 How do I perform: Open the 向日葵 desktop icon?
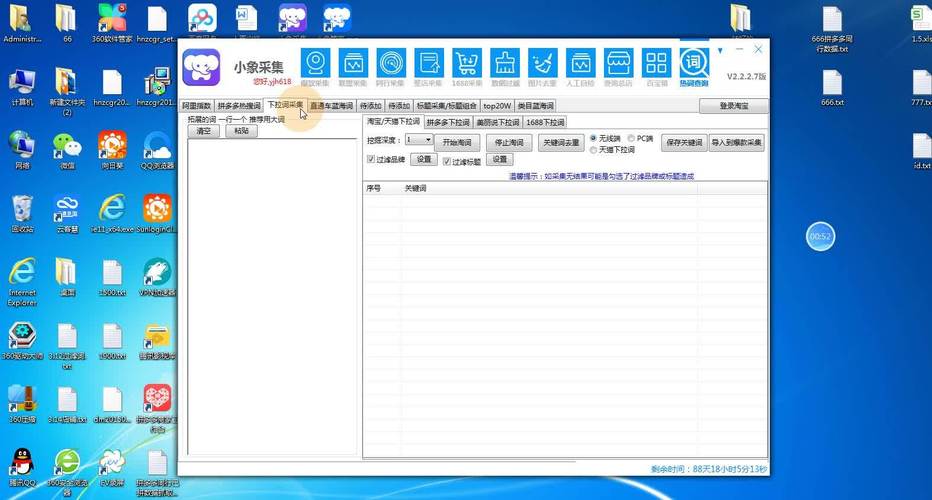[x=112, y=150]
